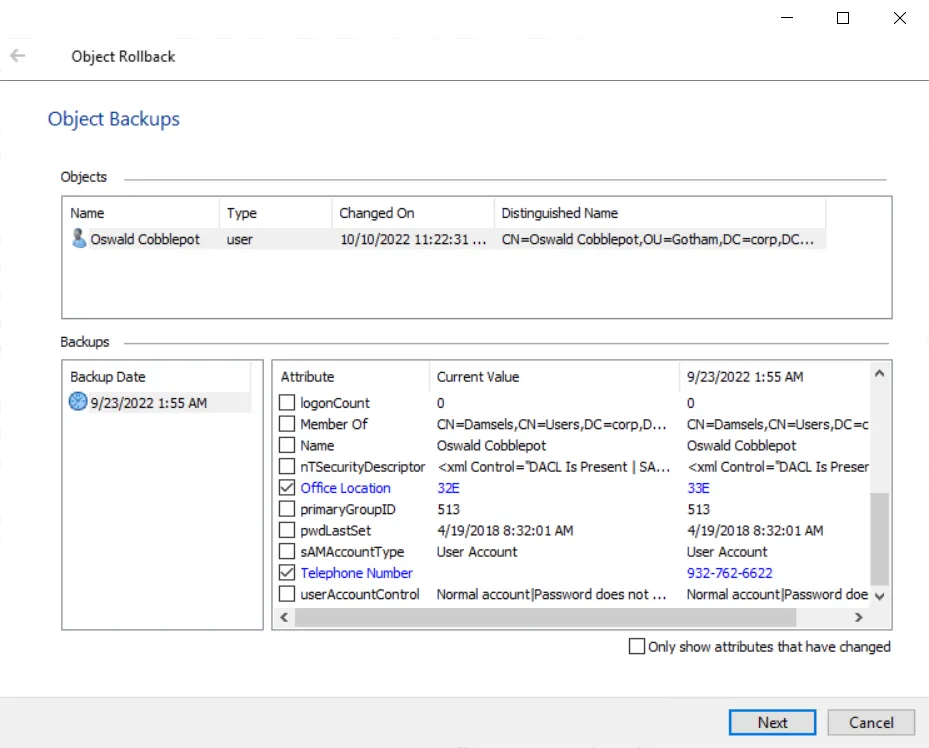Click the 9/23/2022 1:55 AM column header
The image size is (929, 748).
click(x=774, y=377)
